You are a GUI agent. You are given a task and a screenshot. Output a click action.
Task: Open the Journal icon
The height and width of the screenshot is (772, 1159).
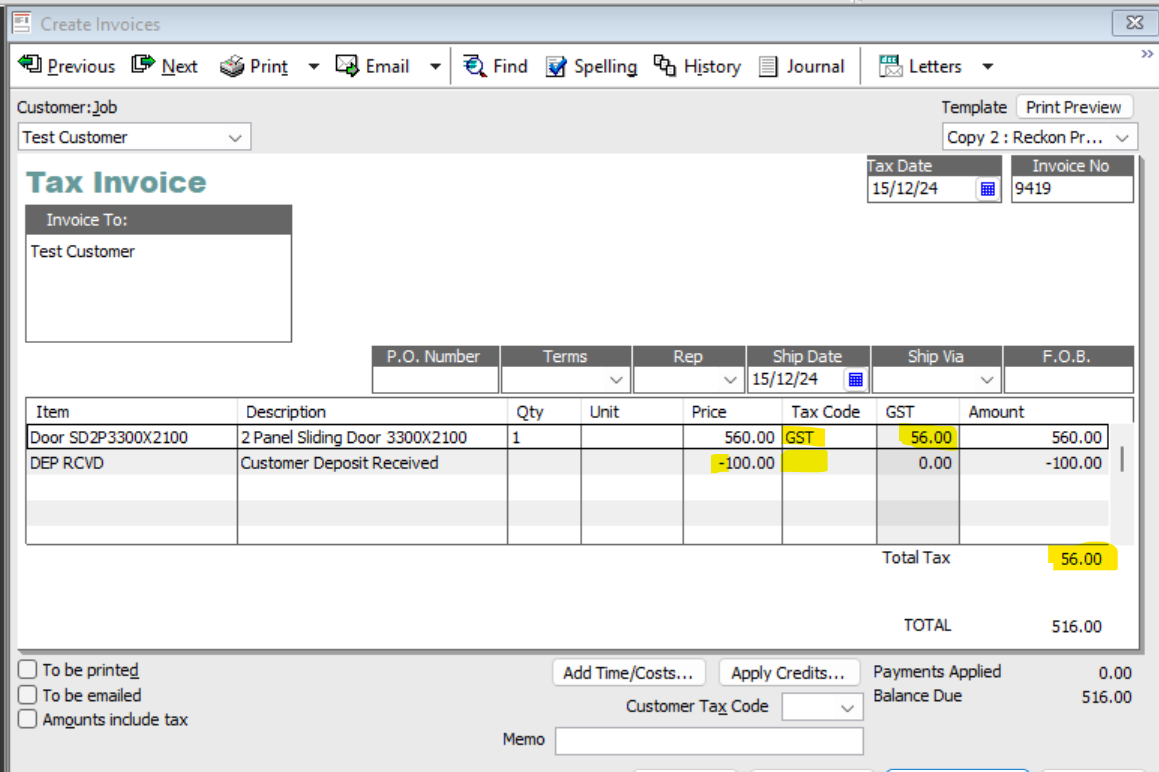pyautogui.click(x=769, y=67)
